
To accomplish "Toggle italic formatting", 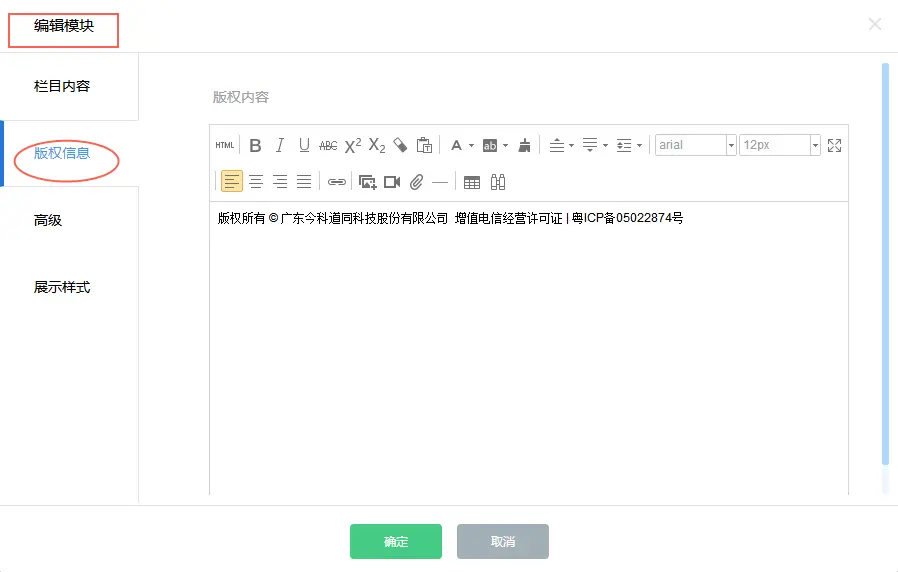I will tap(280, 145).
